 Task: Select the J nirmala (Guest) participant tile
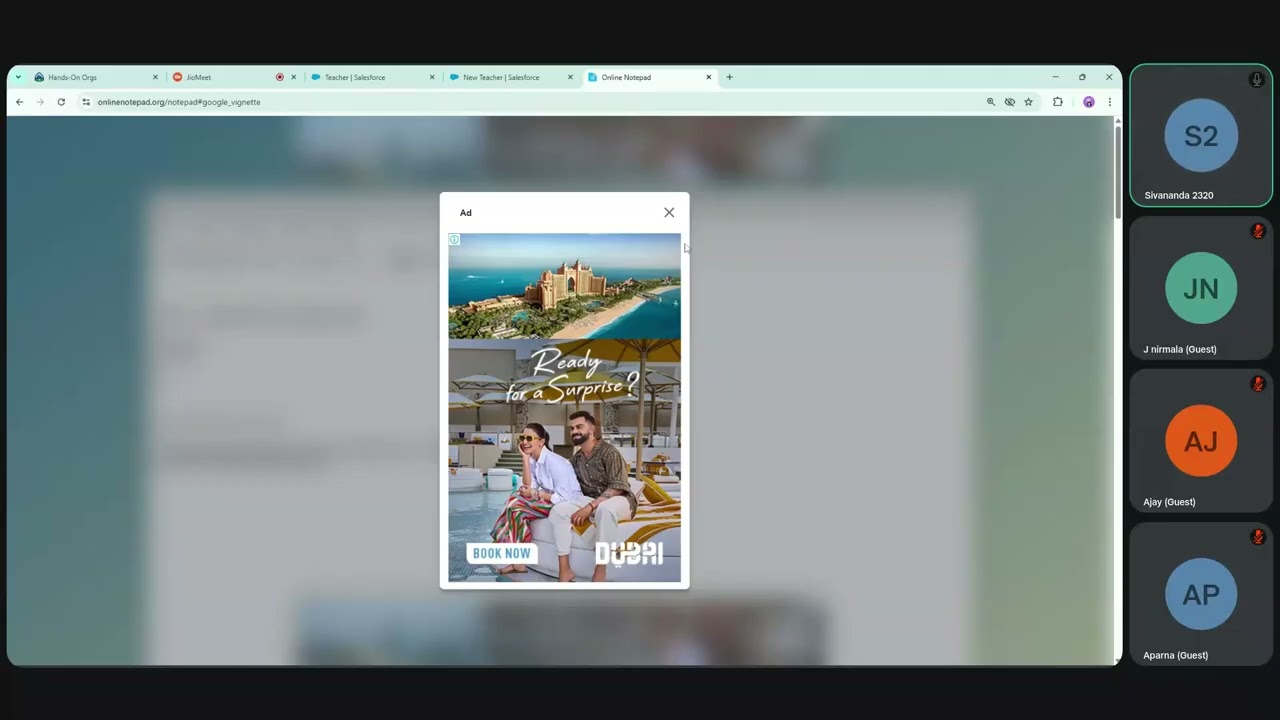click(1201, 288)
